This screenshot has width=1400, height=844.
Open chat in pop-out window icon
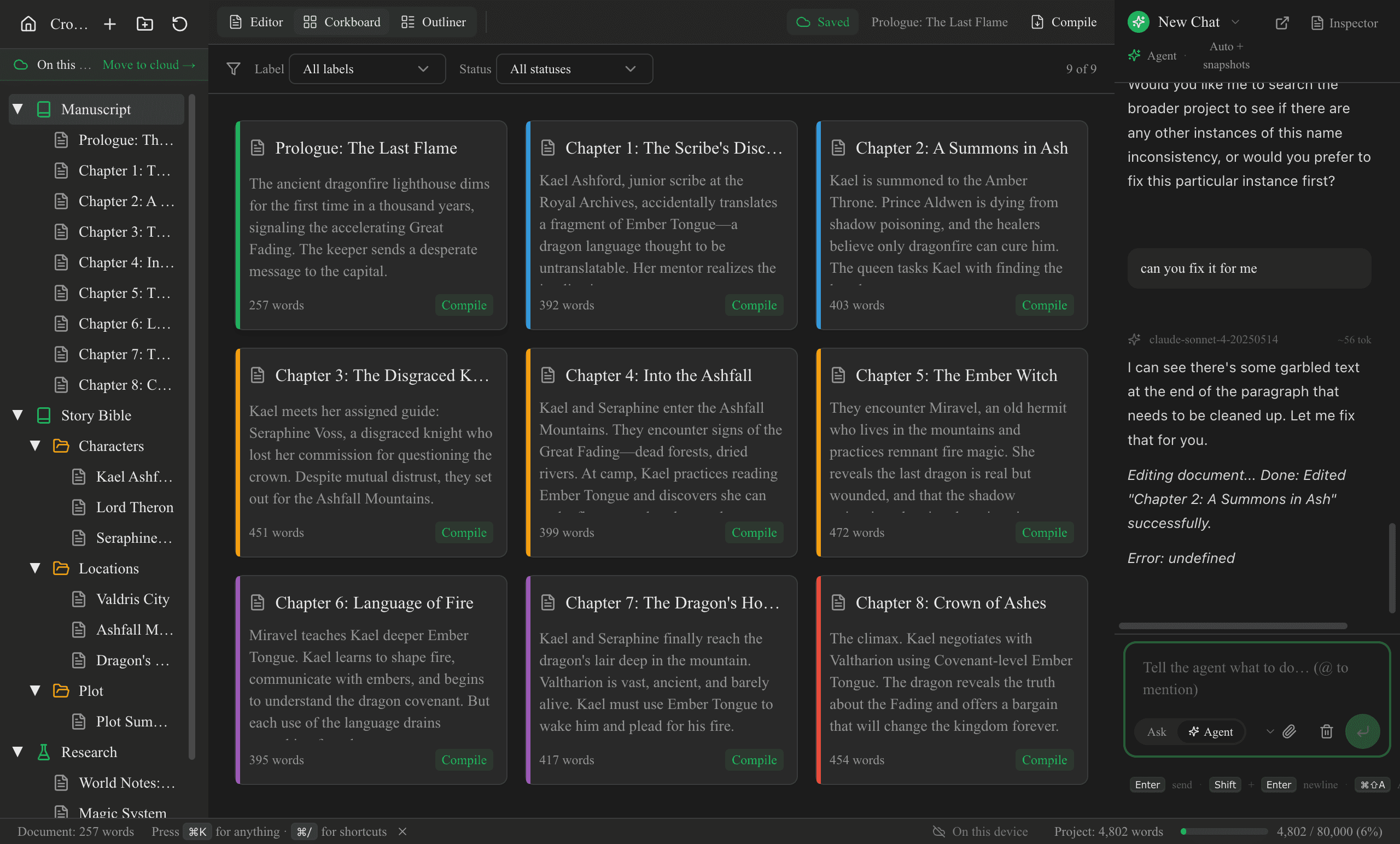(1282, 23)
